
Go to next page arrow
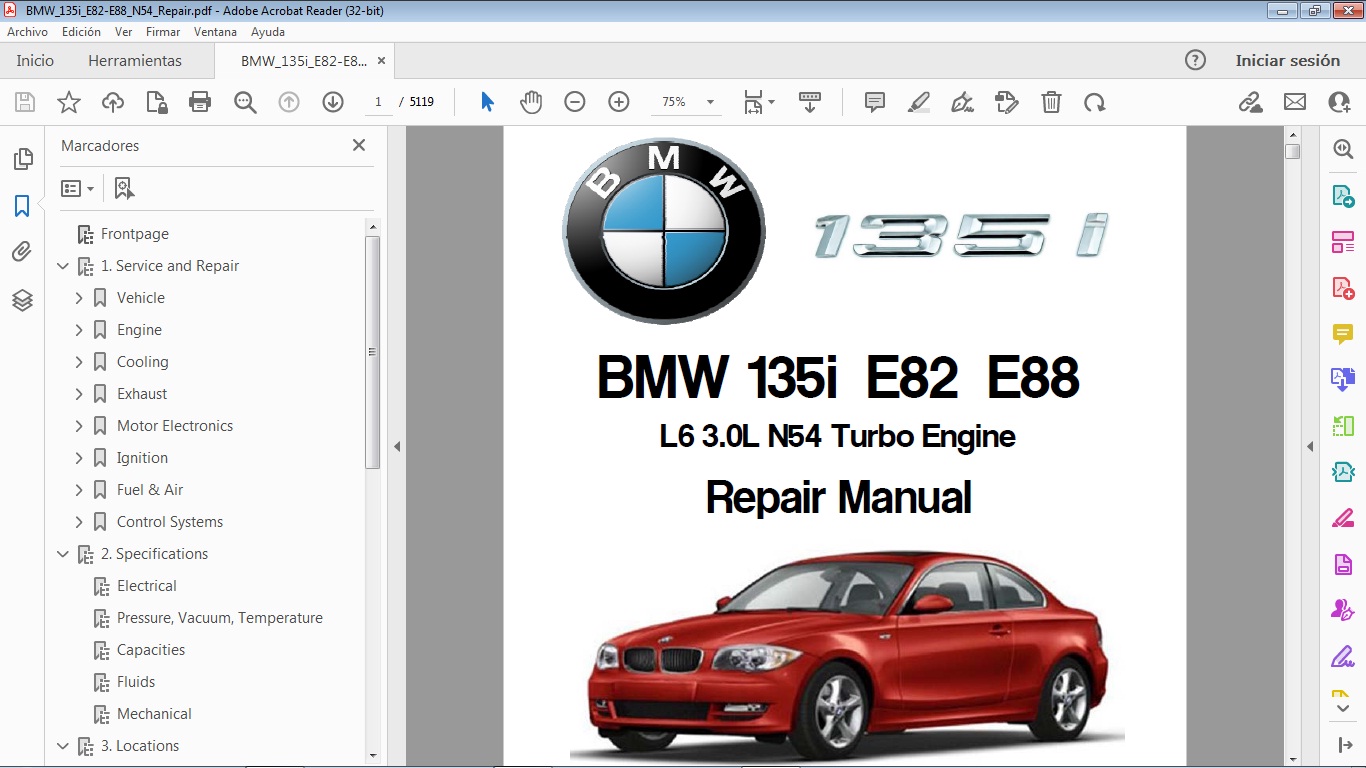click(x=333, y=102)
